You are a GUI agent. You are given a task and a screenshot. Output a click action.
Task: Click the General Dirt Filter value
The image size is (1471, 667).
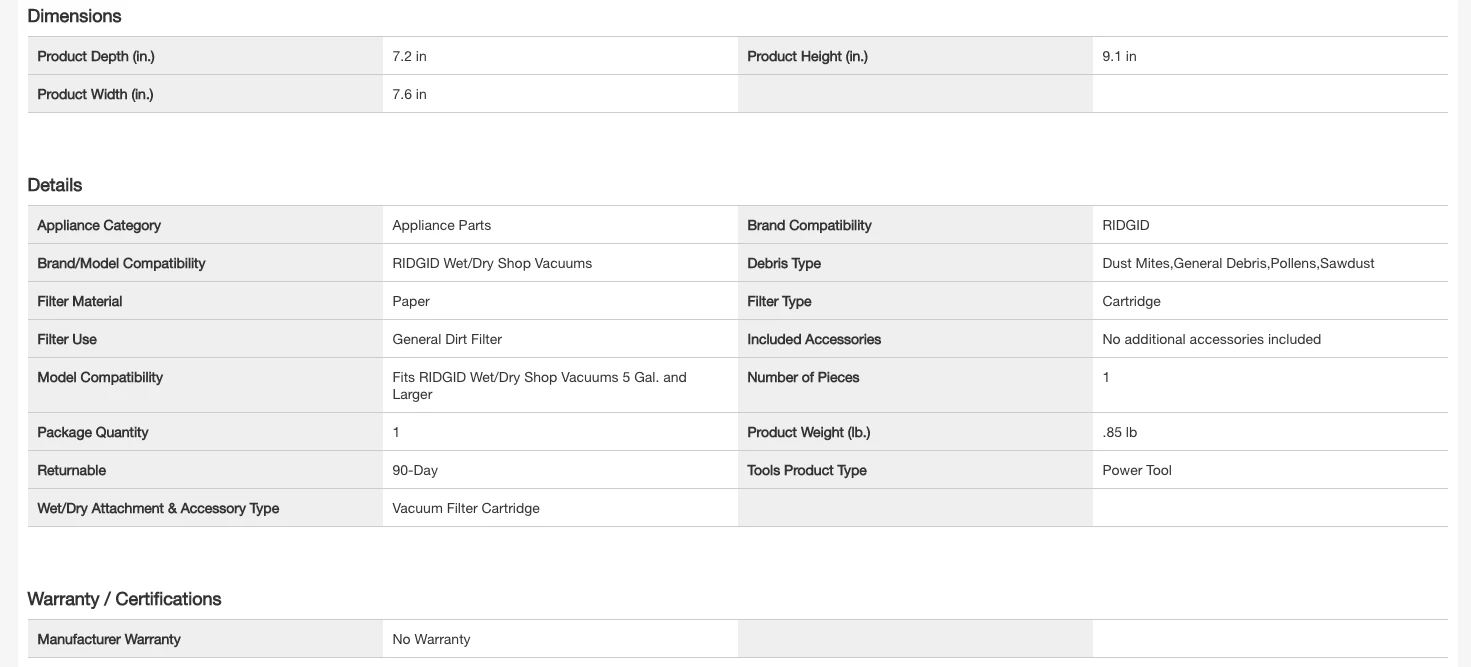(x=447, y=340)
